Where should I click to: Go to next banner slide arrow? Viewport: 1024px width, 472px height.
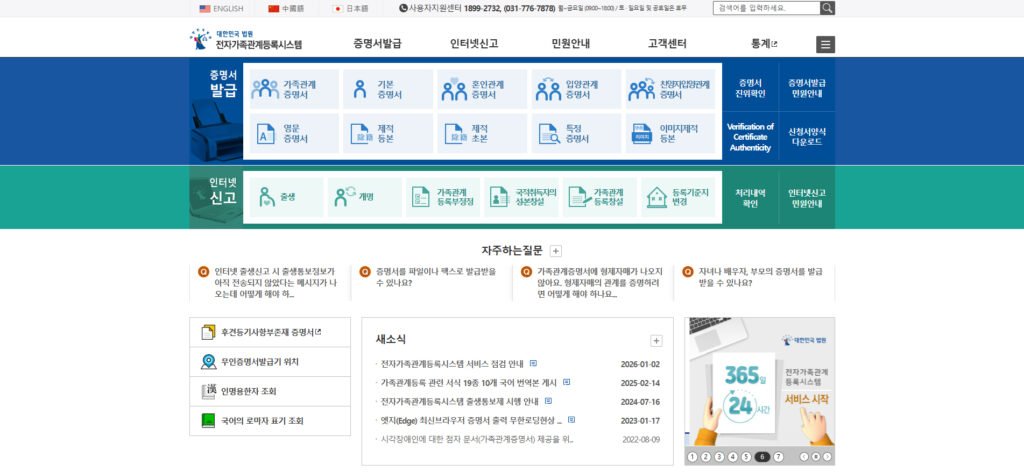pyautogui.click(x=827, y=457)
